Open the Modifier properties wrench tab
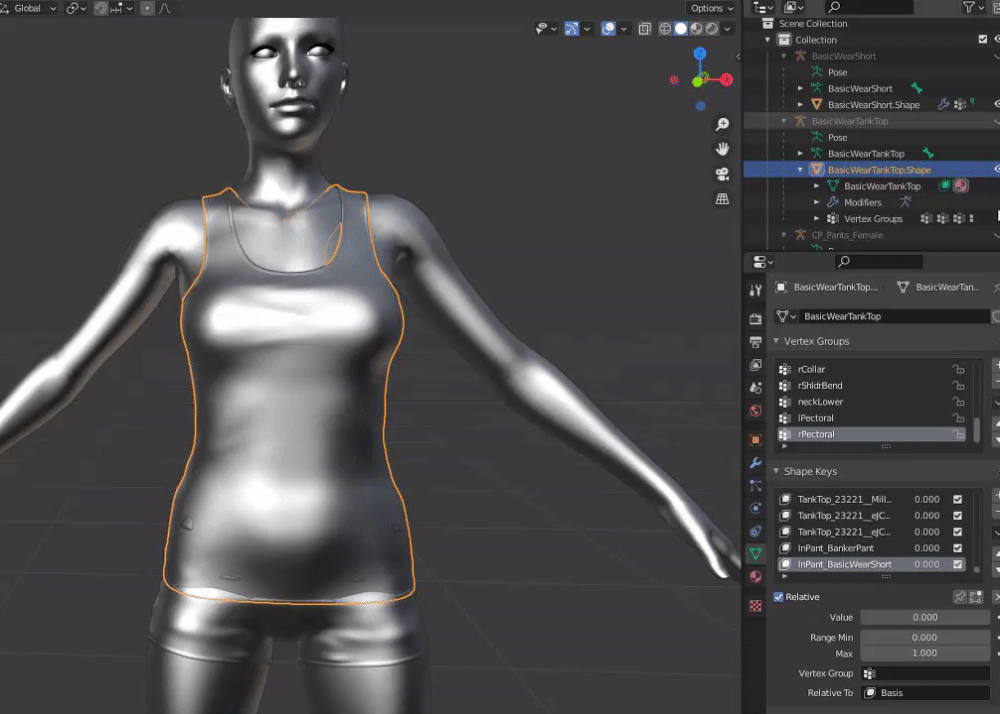 pyautogui.click(x=756, y=463)
